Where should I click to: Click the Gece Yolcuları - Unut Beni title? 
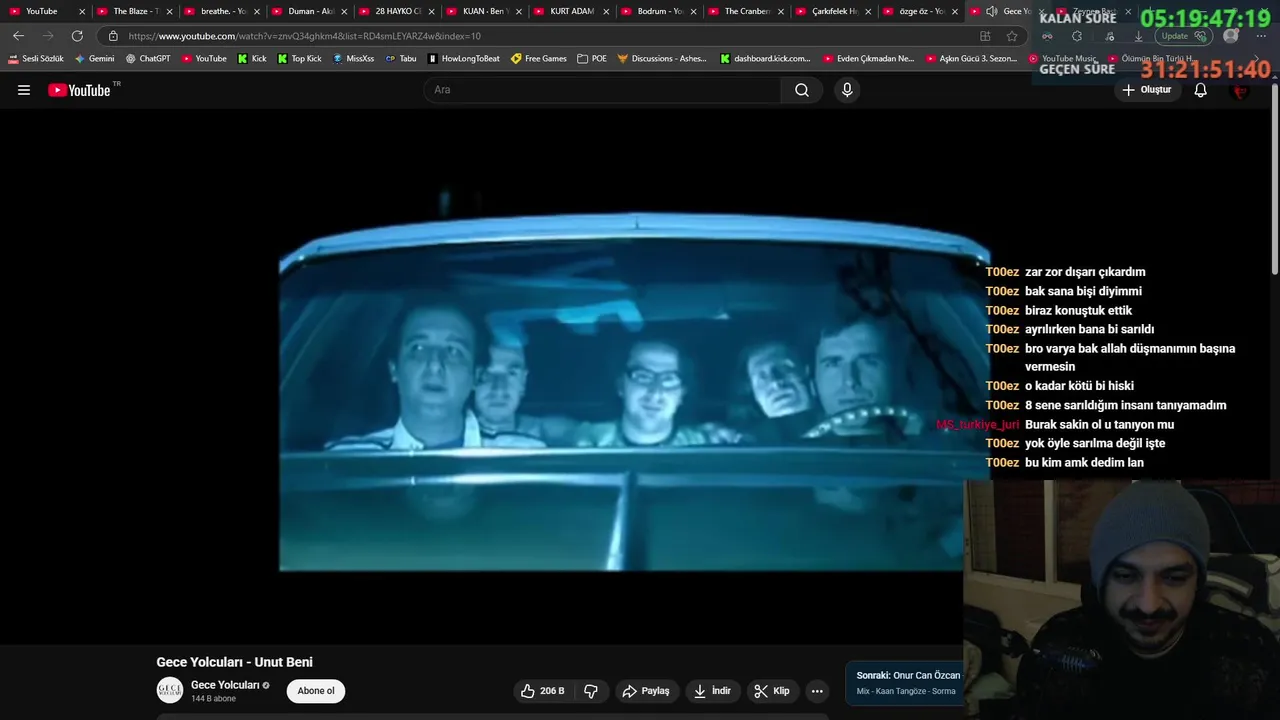(x=234, y=662)
